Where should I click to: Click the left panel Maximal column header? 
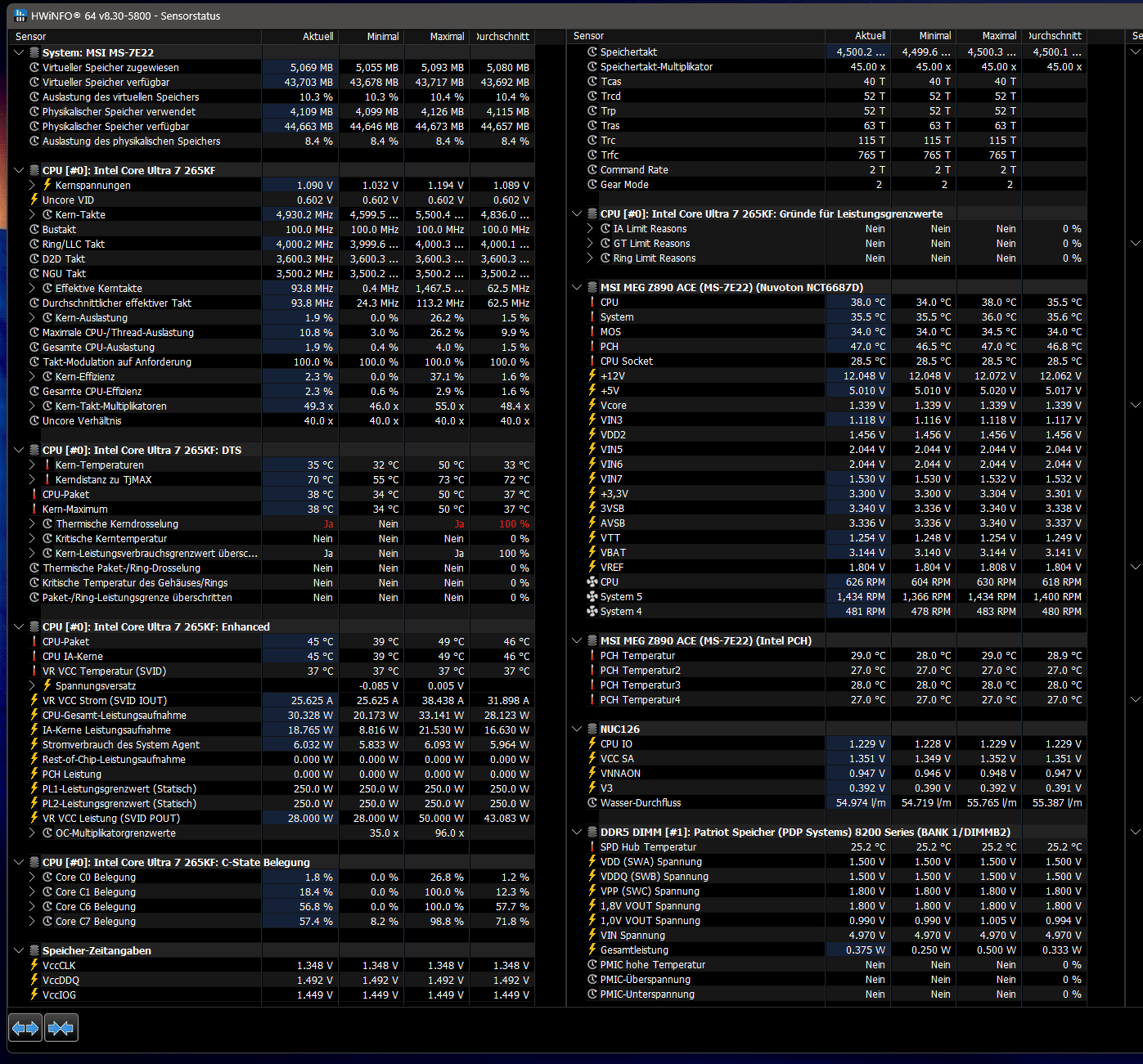point(437,36)
